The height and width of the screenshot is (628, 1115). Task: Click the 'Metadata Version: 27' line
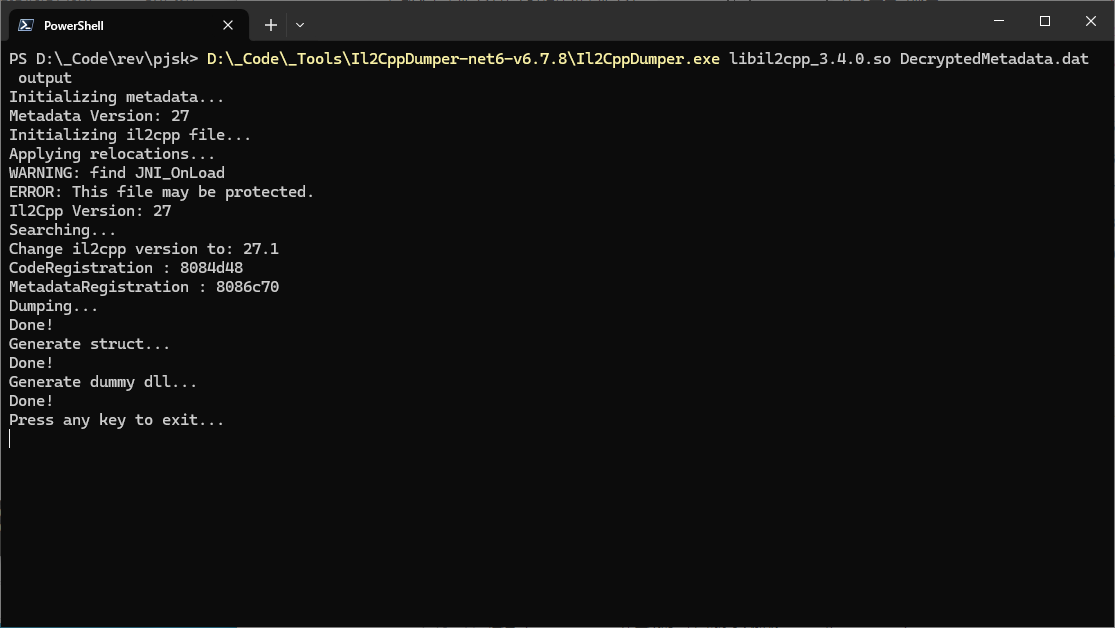99,116
